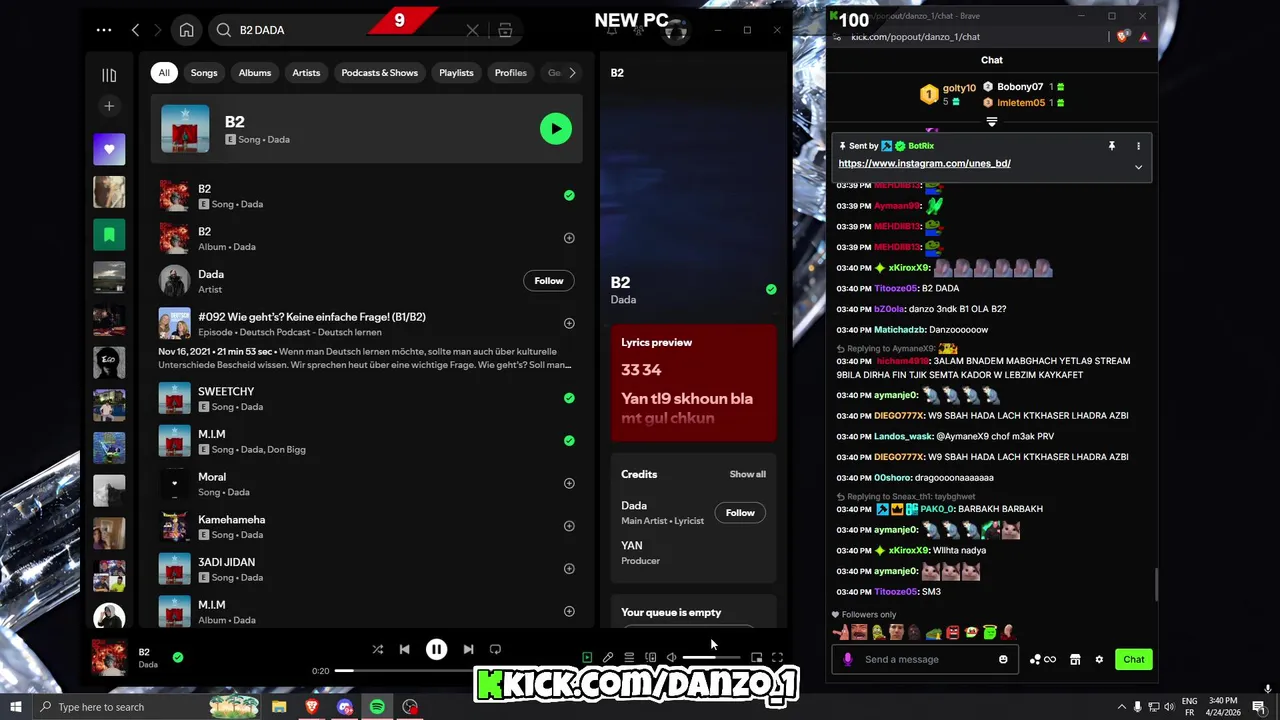
Task: Open the Spotify mini player
Action: pyautogui.click(x=756, y=657)
